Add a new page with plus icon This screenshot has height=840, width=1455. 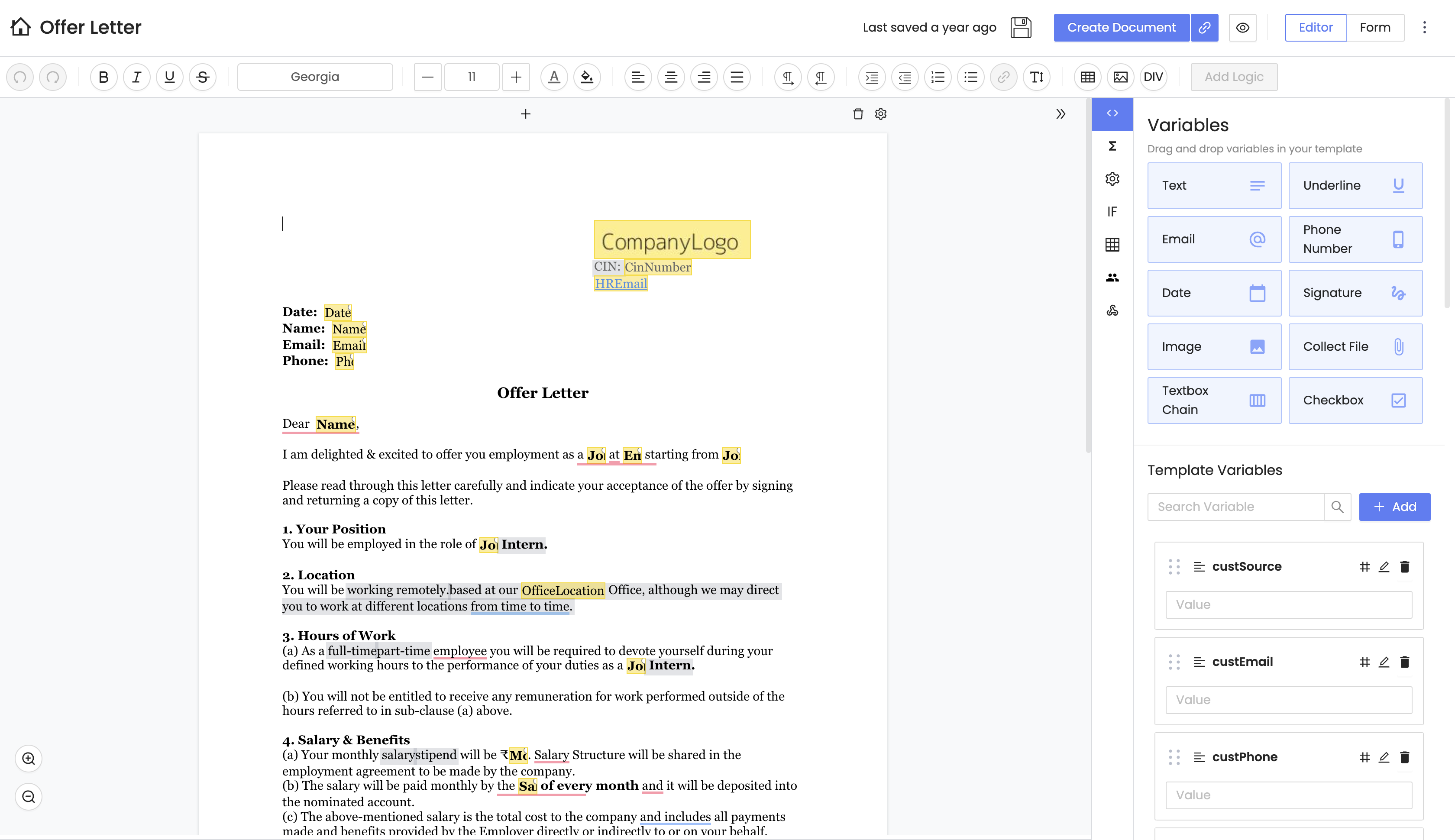(x=526, y=113)
